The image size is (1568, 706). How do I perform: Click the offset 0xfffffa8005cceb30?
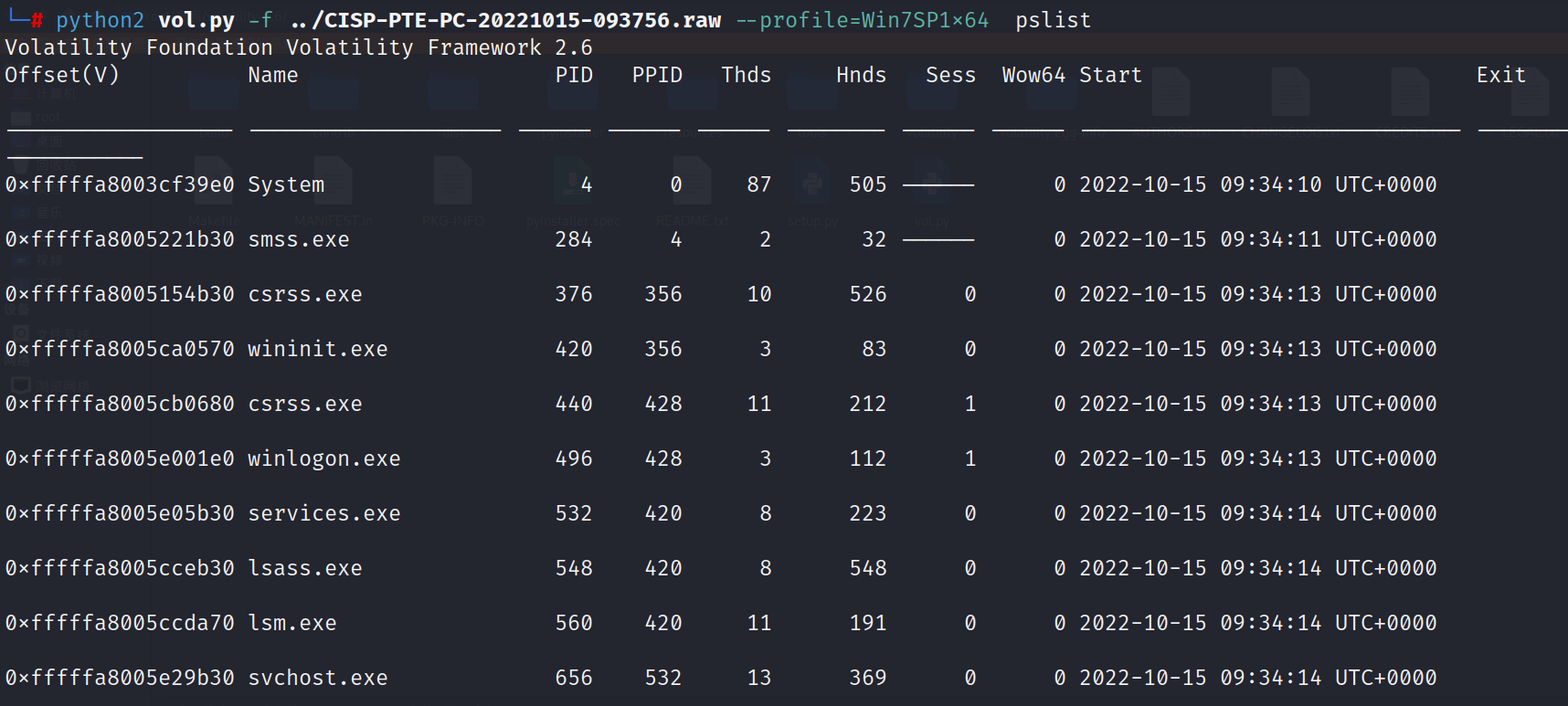coord(120,568)
